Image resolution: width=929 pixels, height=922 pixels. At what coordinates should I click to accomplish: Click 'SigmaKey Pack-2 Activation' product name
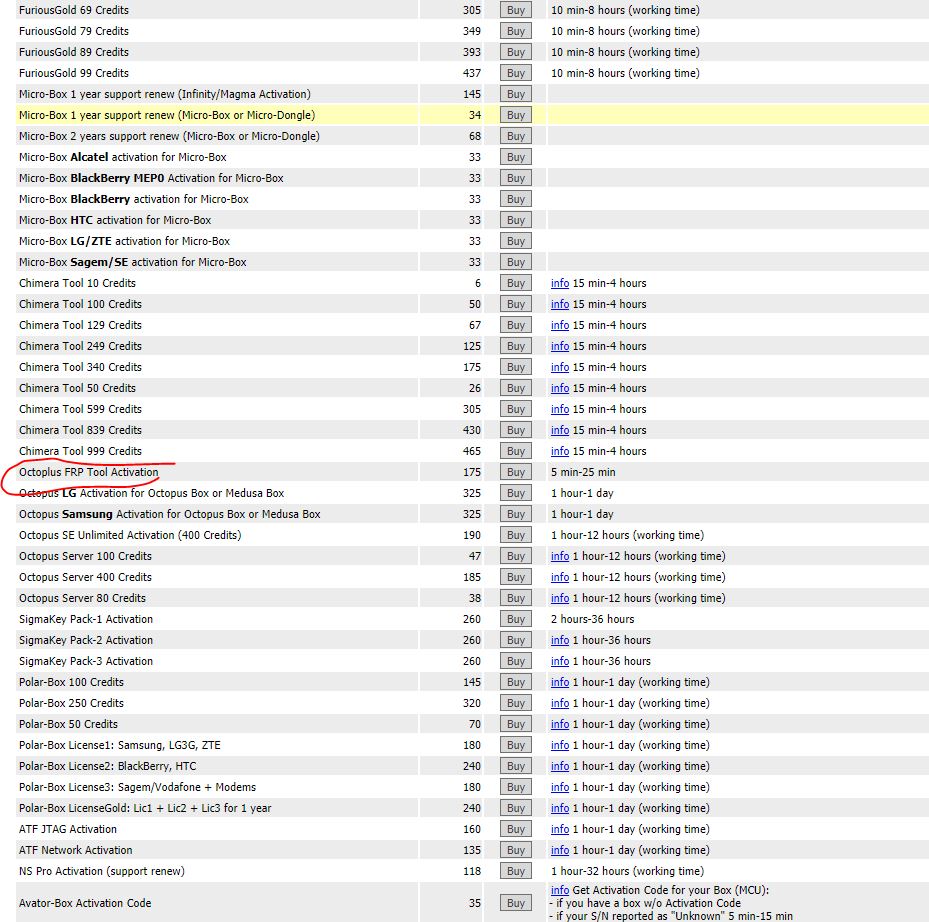(86, 641)
